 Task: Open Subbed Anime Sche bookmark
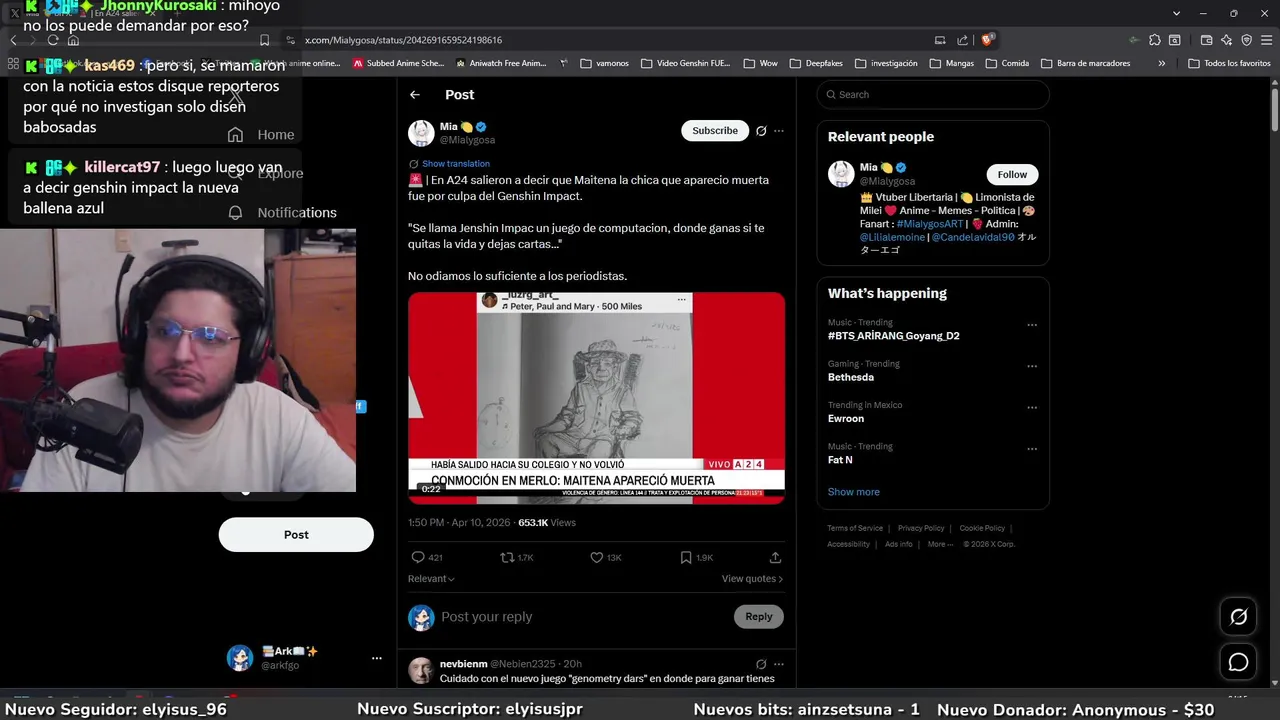398,63
